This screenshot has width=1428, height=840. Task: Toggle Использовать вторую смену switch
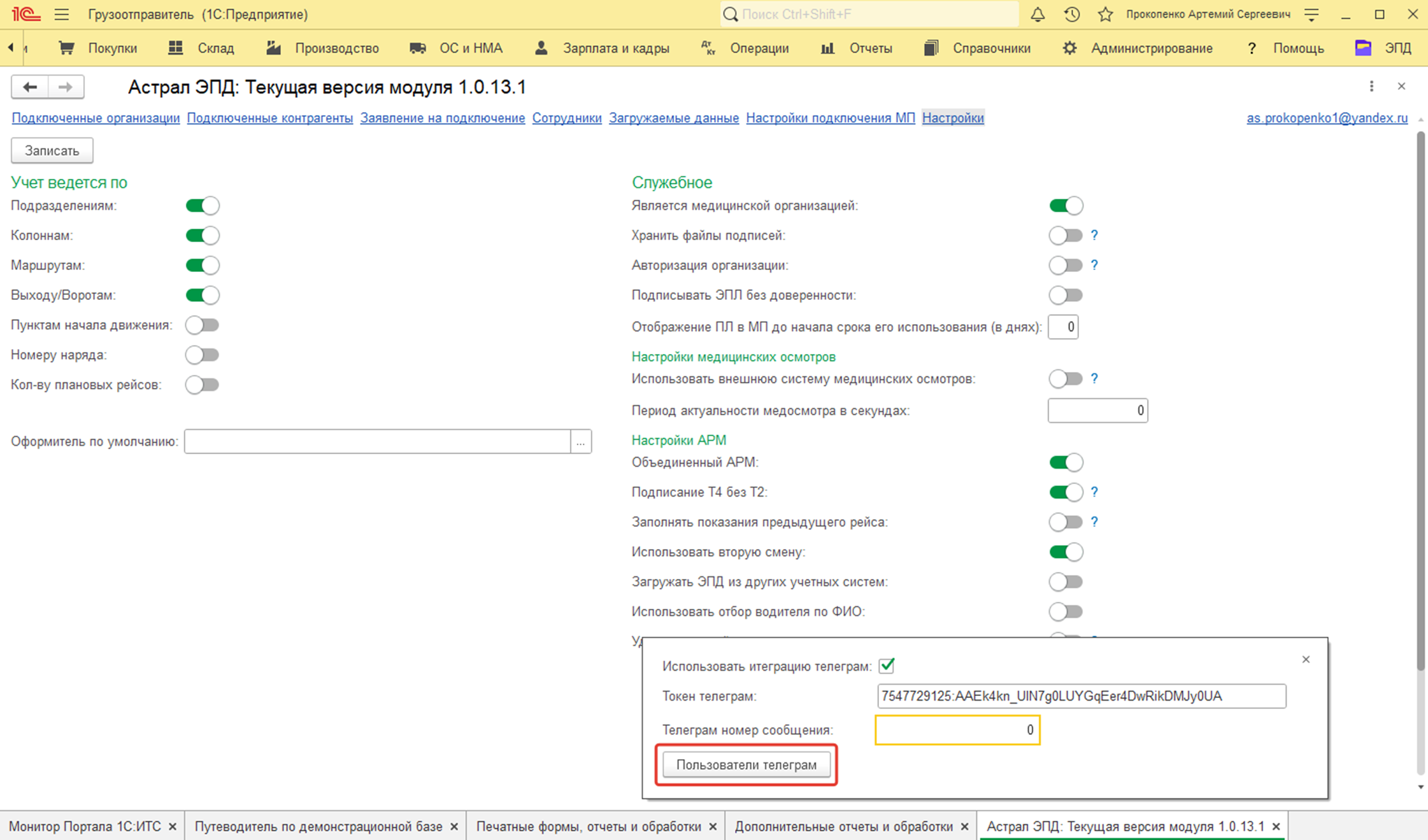[1066, 552]
